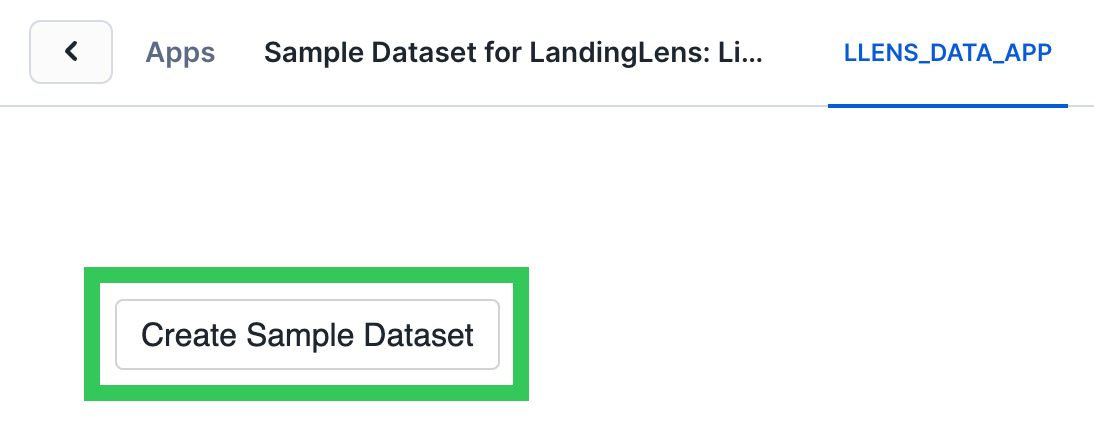Switch to the LLENS_DATA_APP tab
Image resolution: width=1094 pixels, height=441 pixels.
tap(947, 53)
